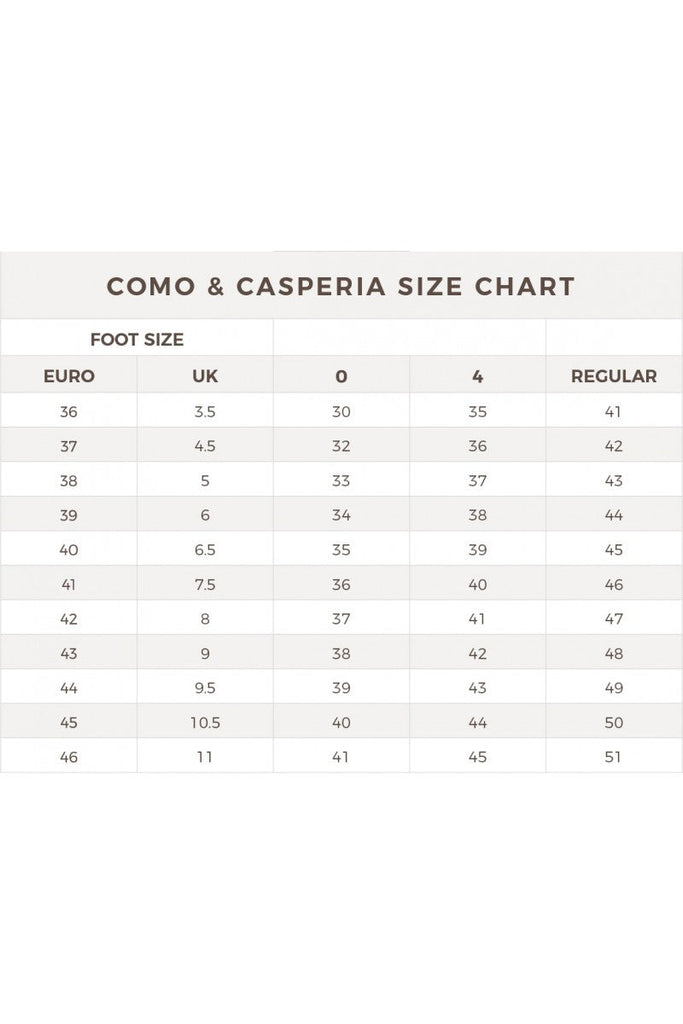Click the UK size 11 cell
This screenshot has height=1024, width=683.
[205, 757]
